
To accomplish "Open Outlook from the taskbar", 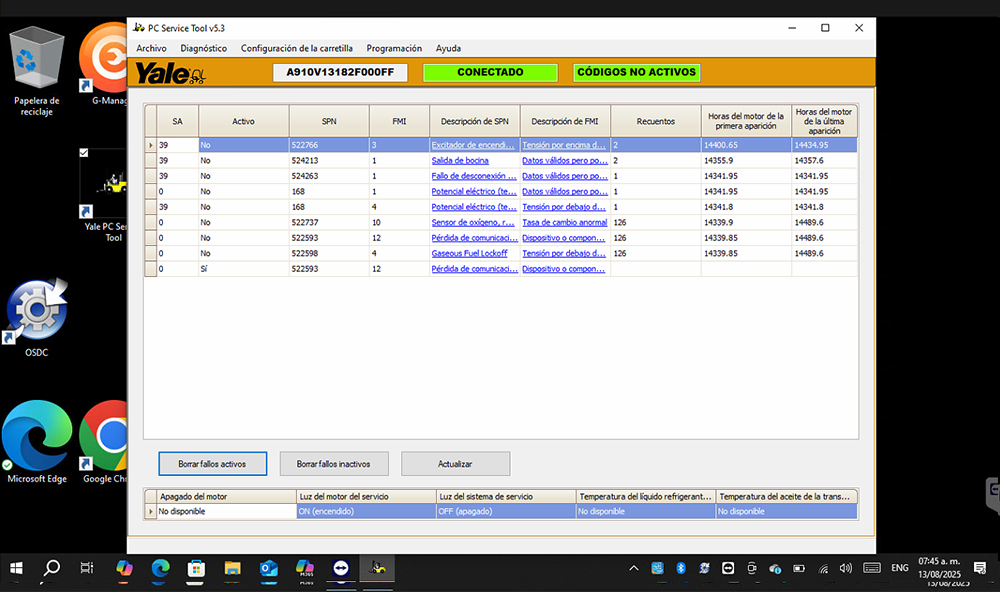I will pyautogui.click(x=268, y=568).
